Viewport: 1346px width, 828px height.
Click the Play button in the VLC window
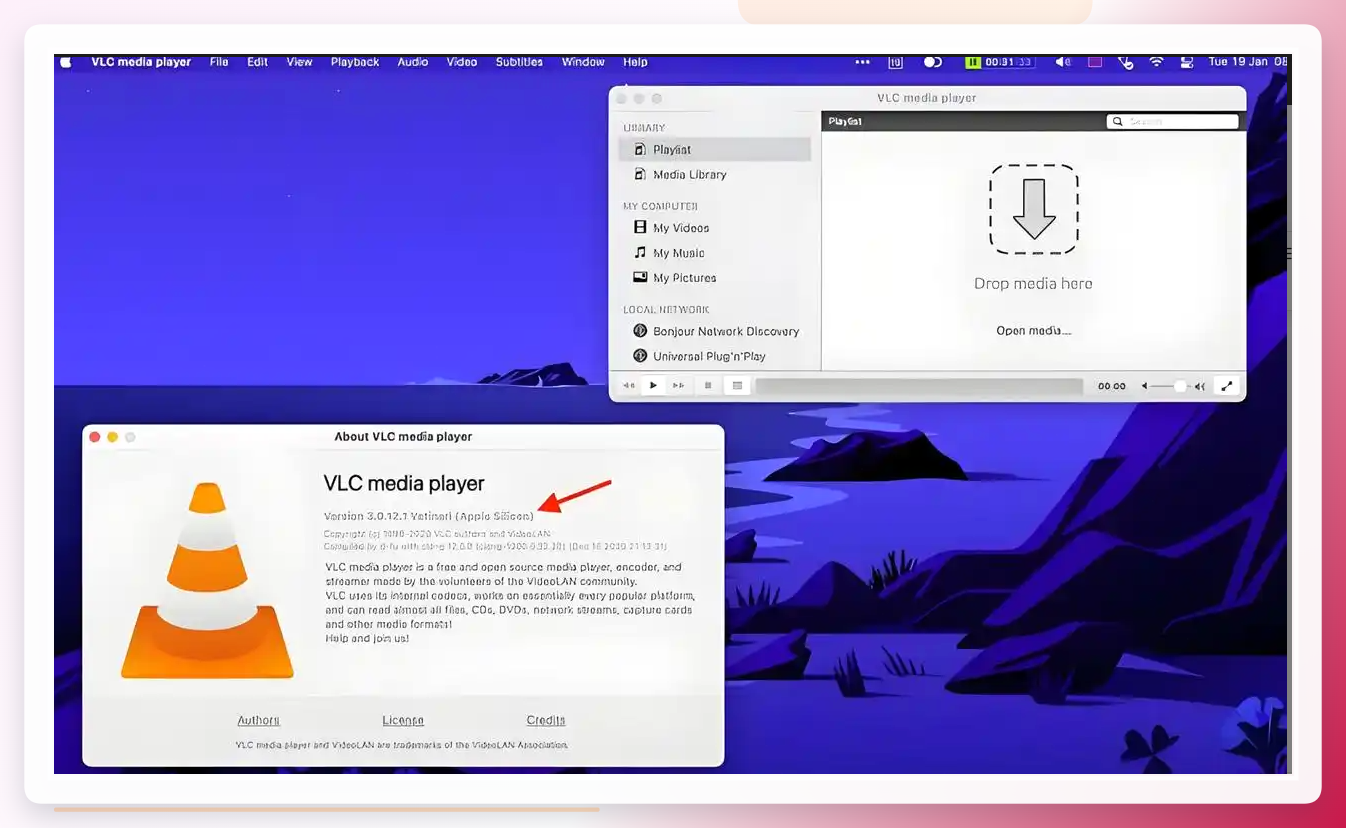point(653,385)
